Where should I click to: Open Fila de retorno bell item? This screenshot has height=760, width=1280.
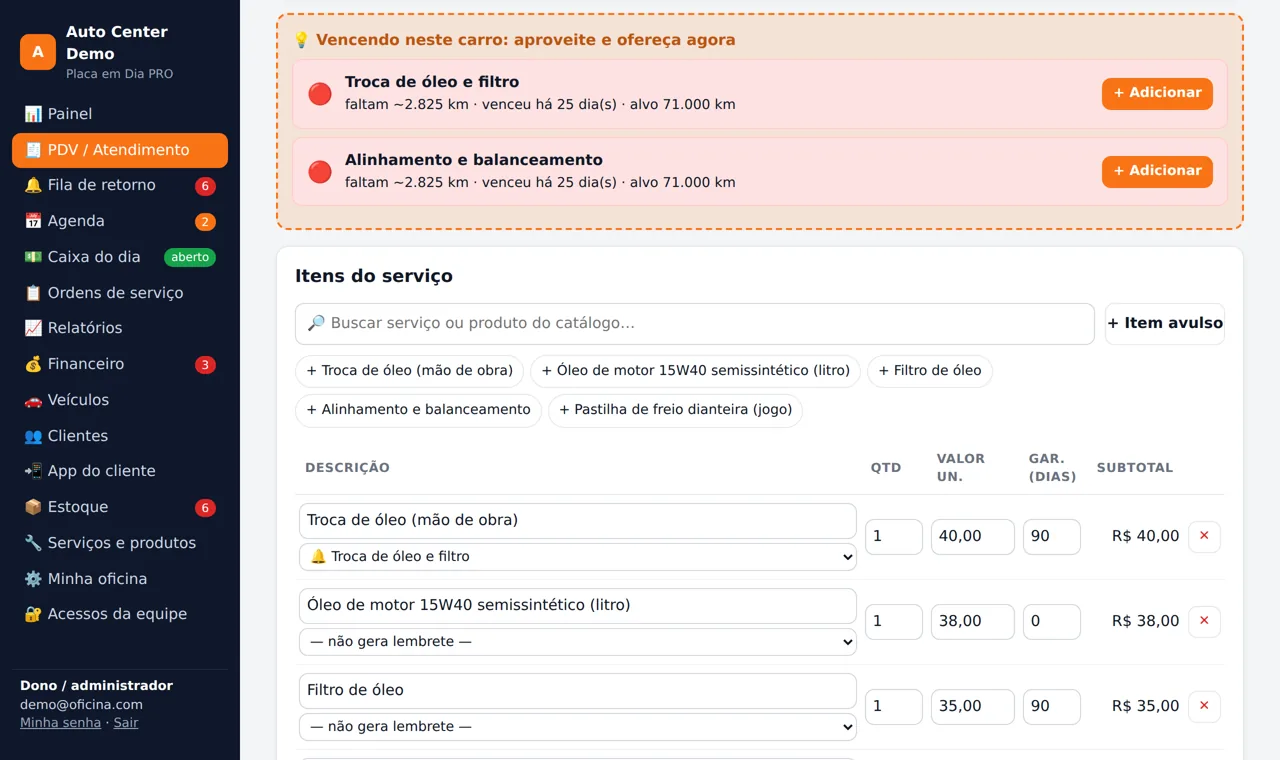click(x=120, y=185)
